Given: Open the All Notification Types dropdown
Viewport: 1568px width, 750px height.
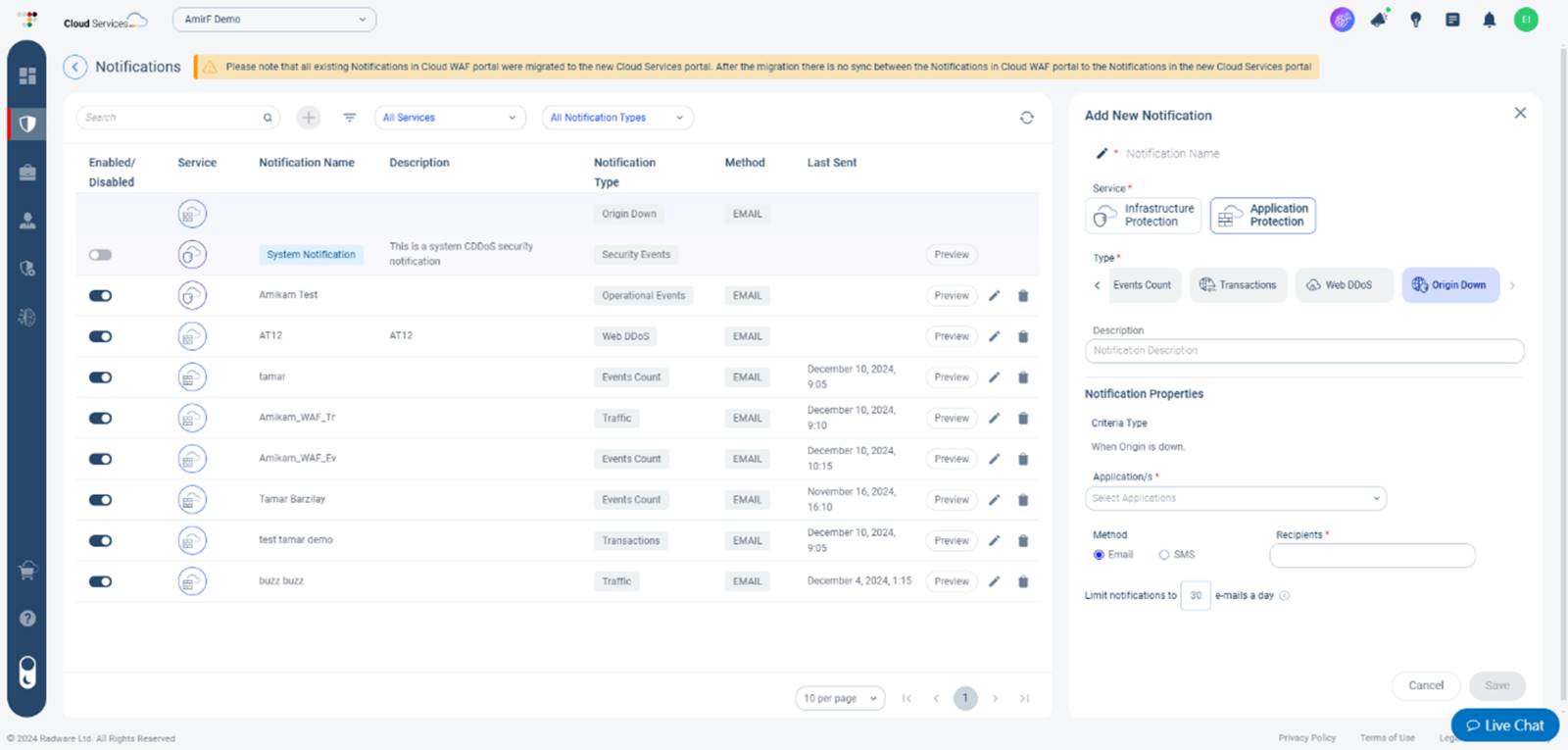Looking at the screenshot, I should click(617, 118).
